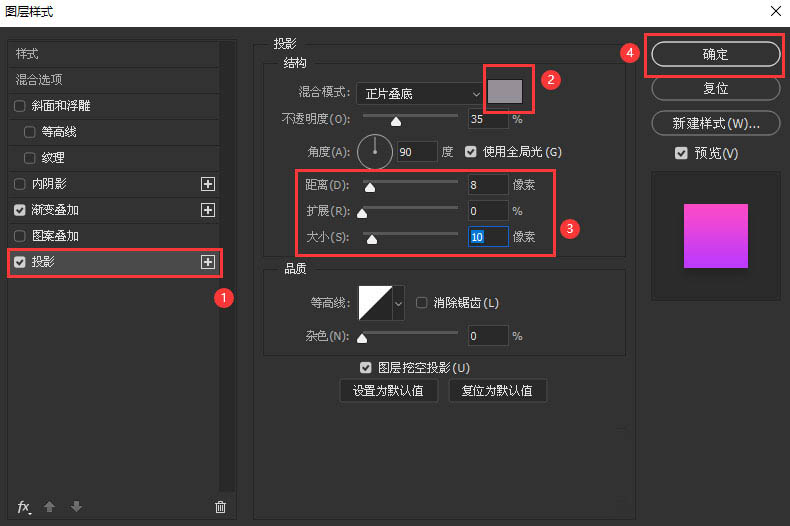Click the 不透明度 slider handle
This screenshot has height=526, width=790.
[396, 121]
